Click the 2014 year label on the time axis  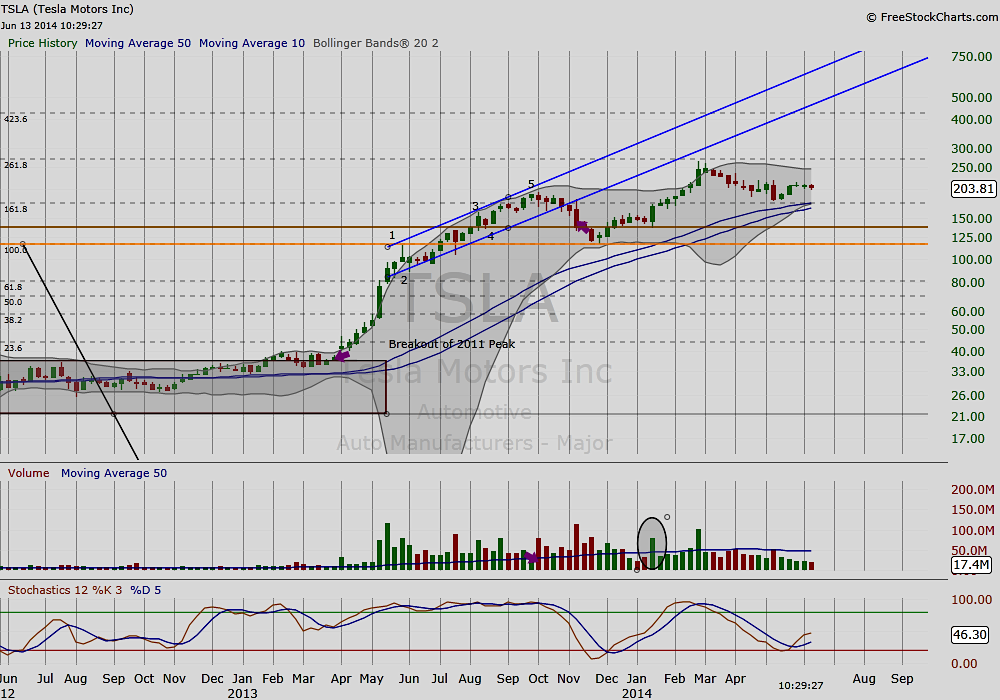[636, 693]
